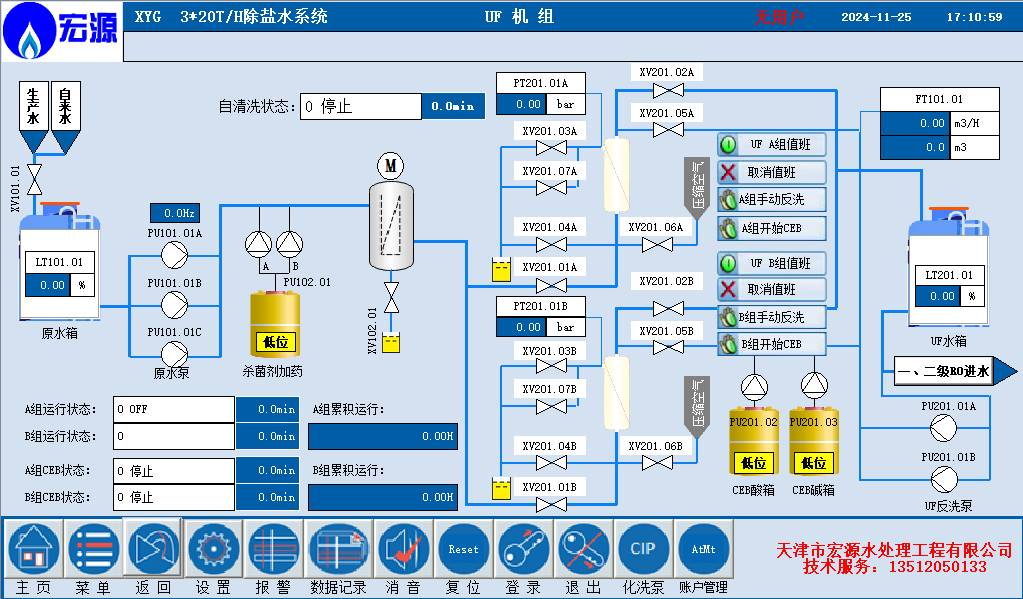Open AtMt 账户管理 icon
Viewport: 1023px width, 599px height.
703,549
